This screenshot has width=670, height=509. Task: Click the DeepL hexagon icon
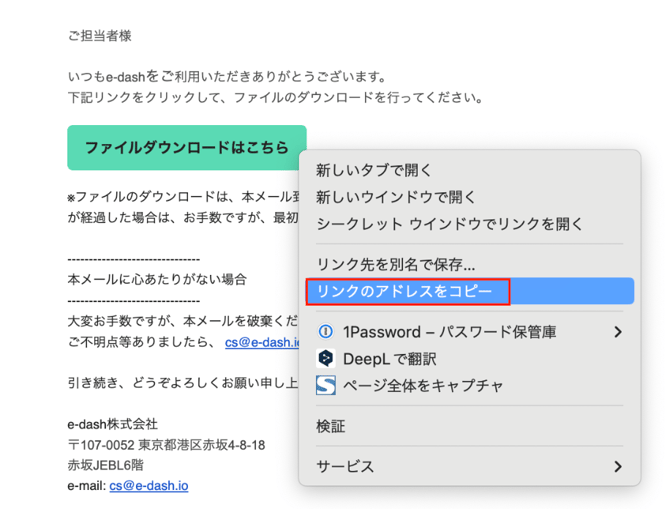[325, 358]
